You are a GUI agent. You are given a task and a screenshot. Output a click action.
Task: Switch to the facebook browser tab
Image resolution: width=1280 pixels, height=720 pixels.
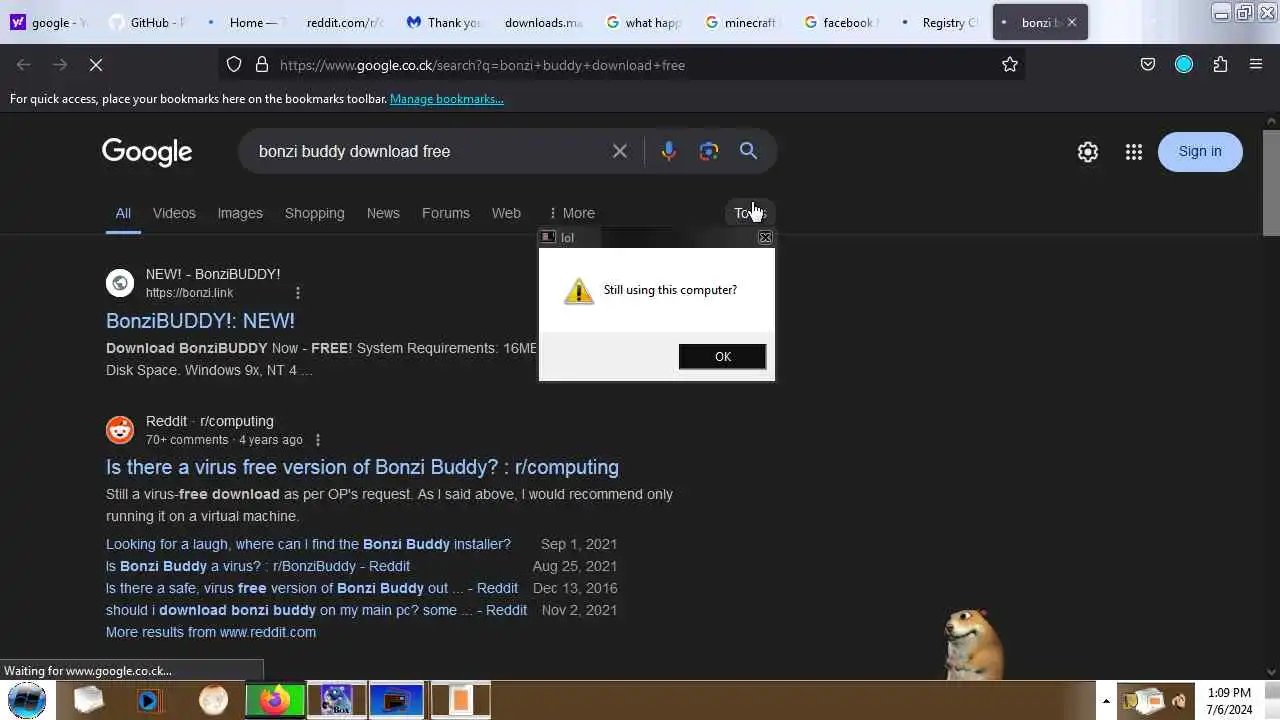pos(840,22)
